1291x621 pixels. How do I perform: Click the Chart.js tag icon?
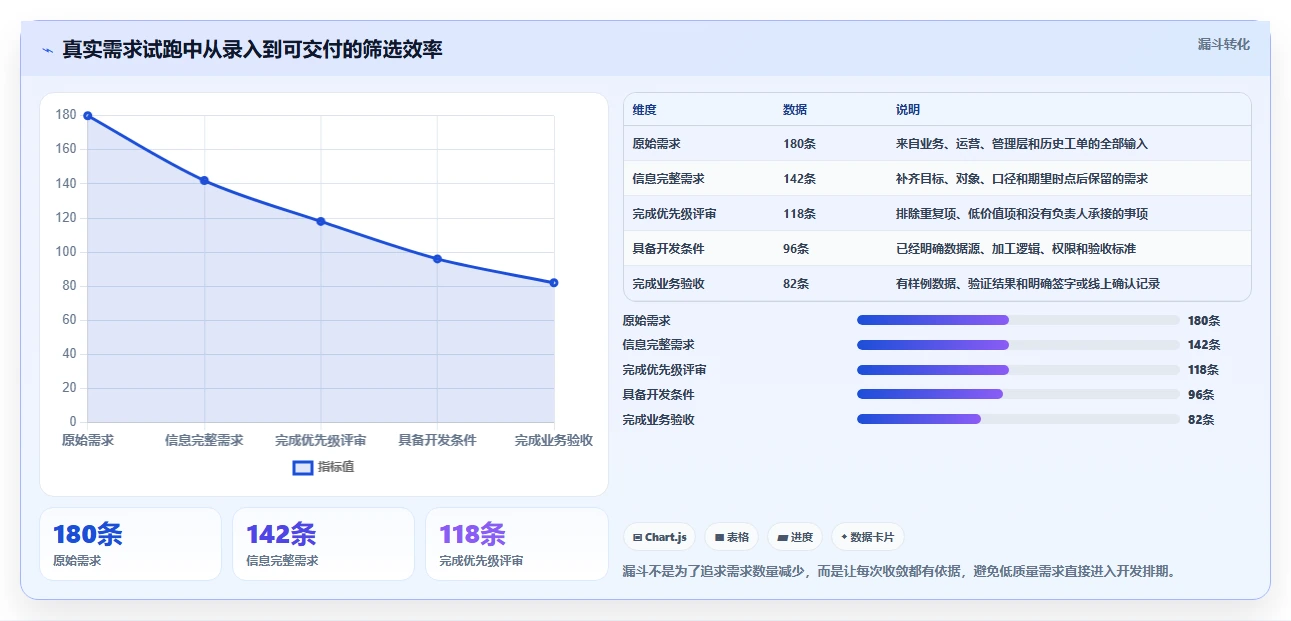(x=637, y=537)
